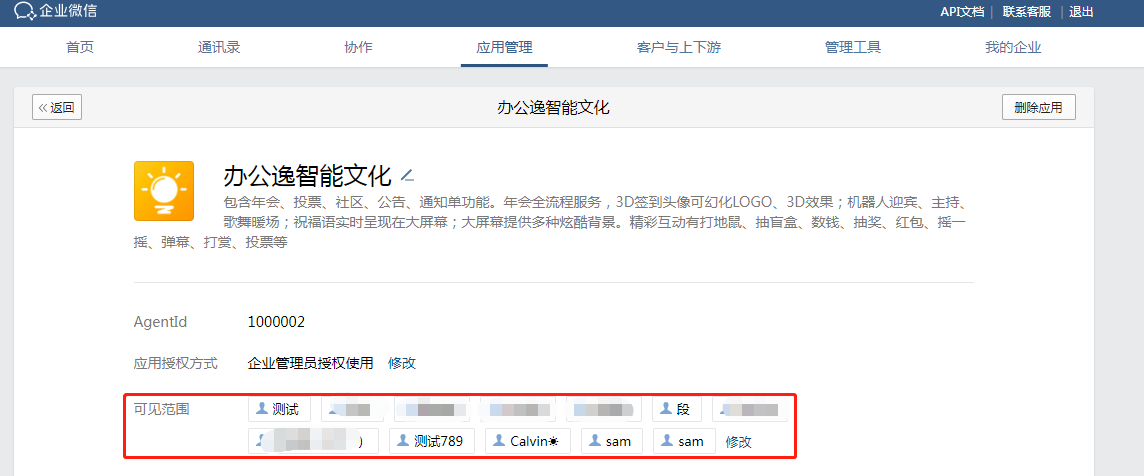The height and width of the screenshot is (476, 1144).
Task: Click the 应用授权方式 label
Action: point(176,363)
